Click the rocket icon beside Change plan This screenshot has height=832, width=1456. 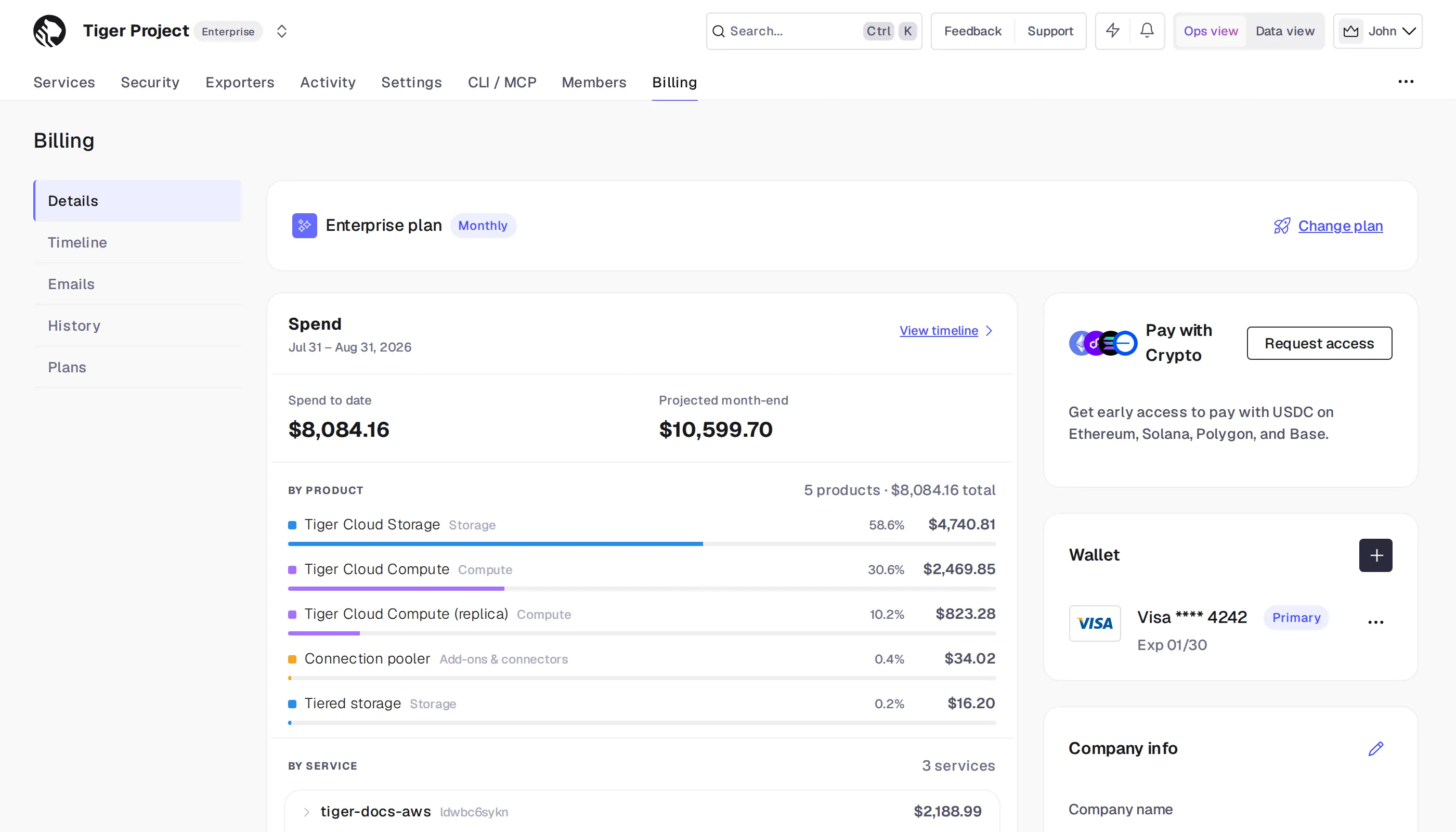pos(1281,226)
